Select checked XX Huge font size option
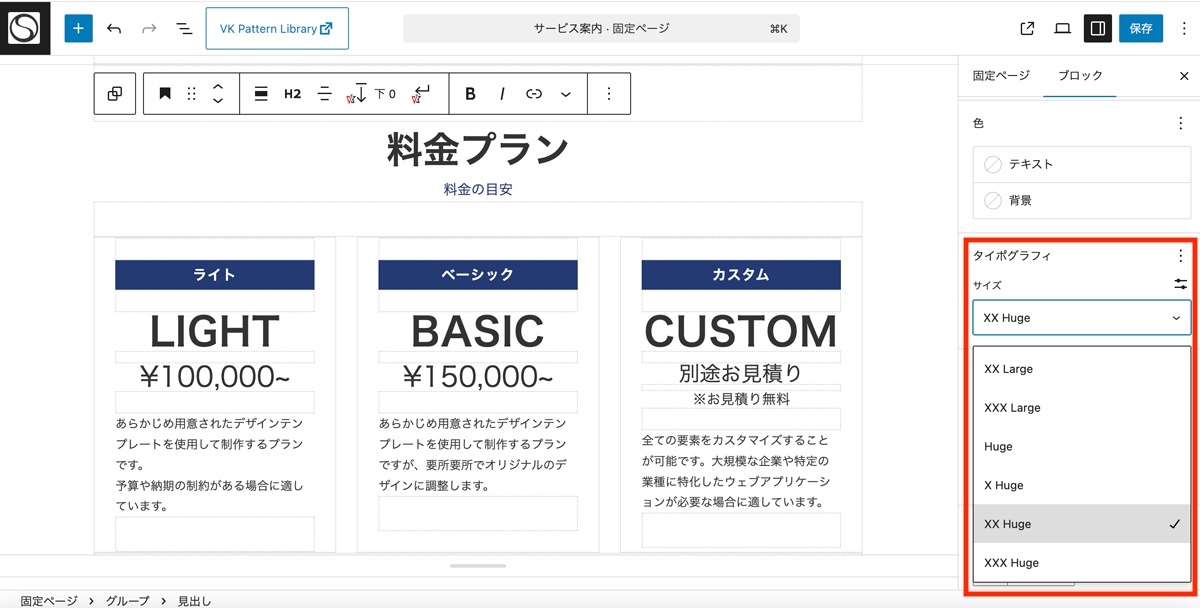1200x608 pixels. tap(1083, 524)
